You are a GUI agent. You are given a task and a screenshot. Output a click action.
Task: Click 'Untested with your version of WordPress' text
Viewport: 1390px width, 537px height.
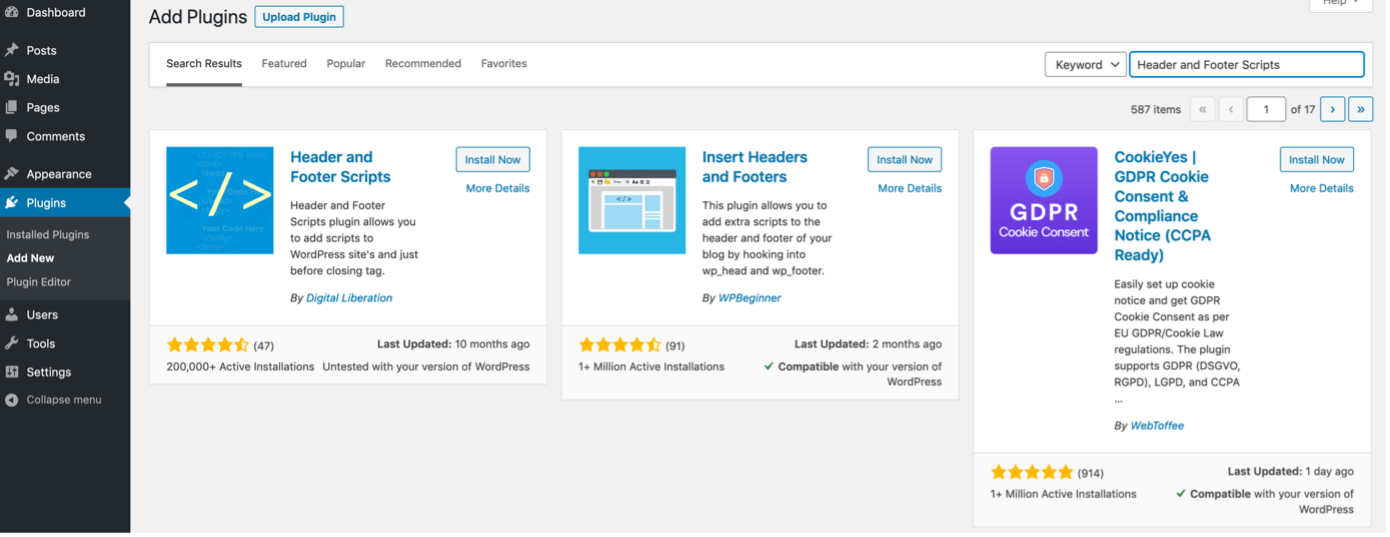coord(426,367)
